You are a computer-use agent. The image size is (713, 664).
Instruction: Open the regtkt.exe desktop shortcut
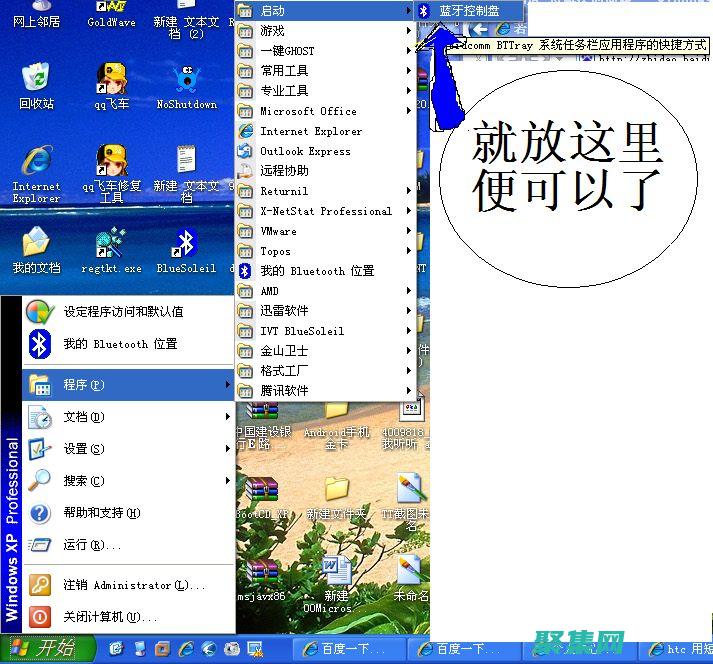pyautogui.click(x=111, y=247)
